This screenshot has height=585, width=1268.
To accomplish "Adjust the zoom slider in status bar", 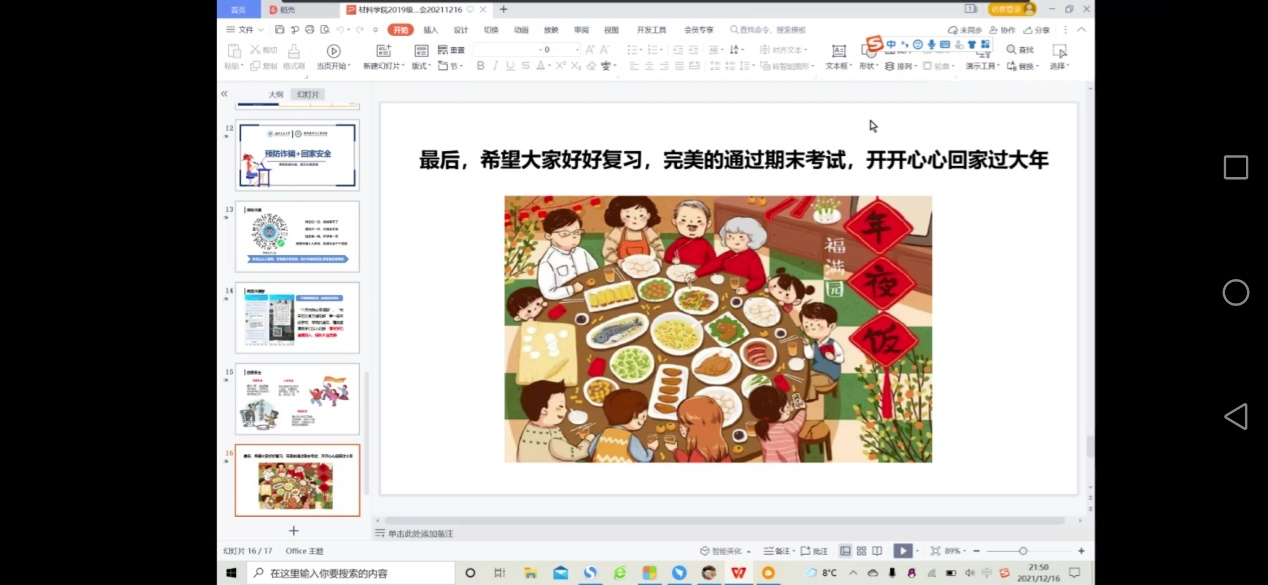I will pyautogui.click(x=1023, y=551).
